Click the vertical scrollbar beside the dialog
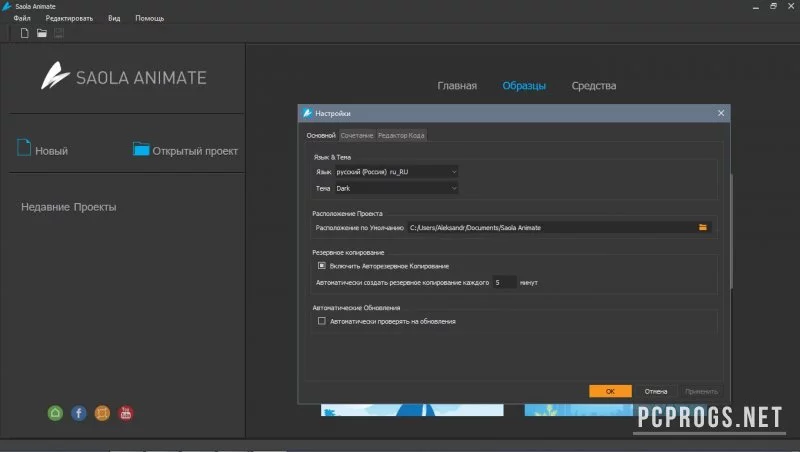The width and height of the screenshot is (800, 452). pyautogui.click(x=732, y=231)
